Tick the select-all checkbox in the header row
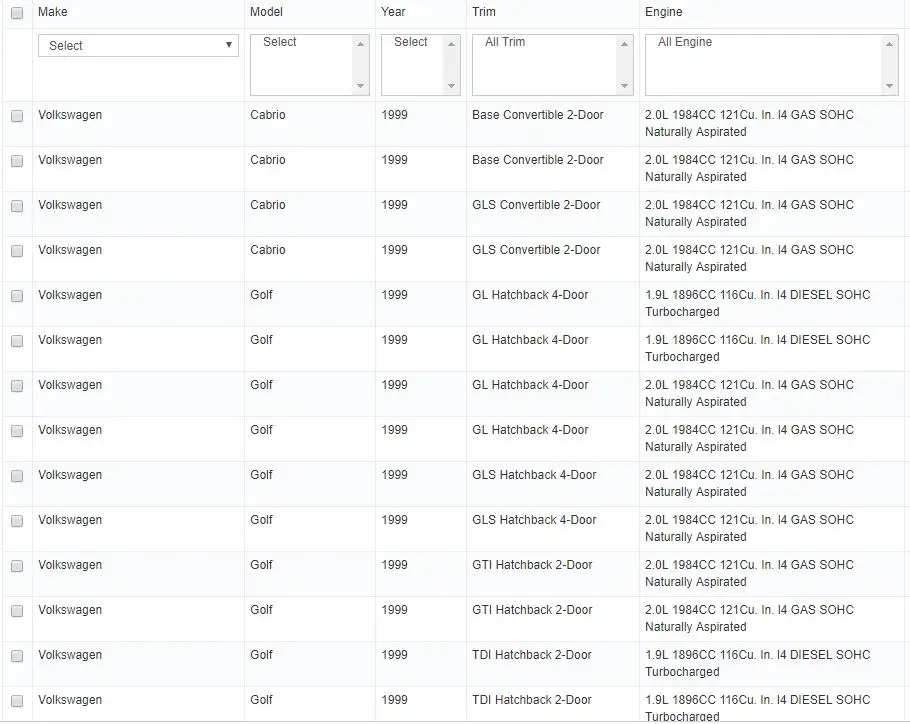 click(x=17, y=13)
